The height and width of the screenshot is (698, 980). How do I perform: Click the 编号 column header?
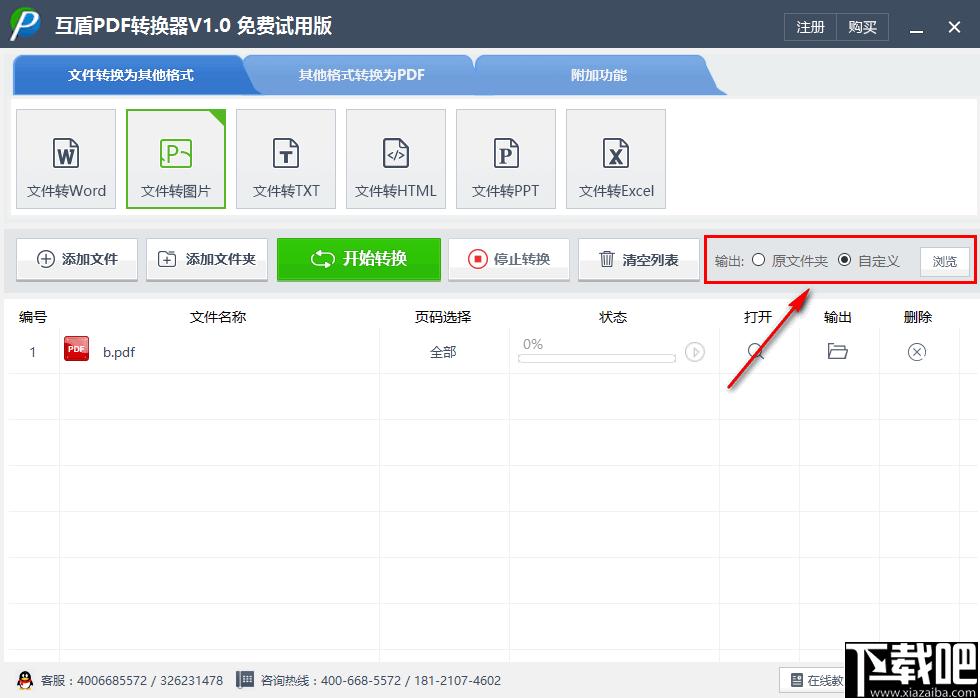pyautogui.click(x=32, y=317)
